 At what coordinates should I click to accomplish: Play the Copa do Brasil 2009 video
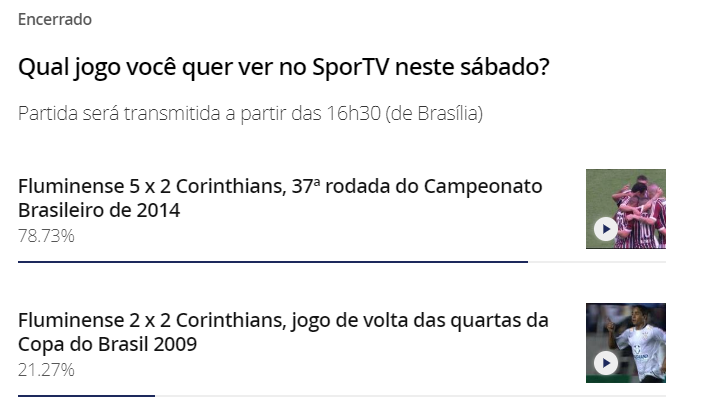(x=606, y=363)
